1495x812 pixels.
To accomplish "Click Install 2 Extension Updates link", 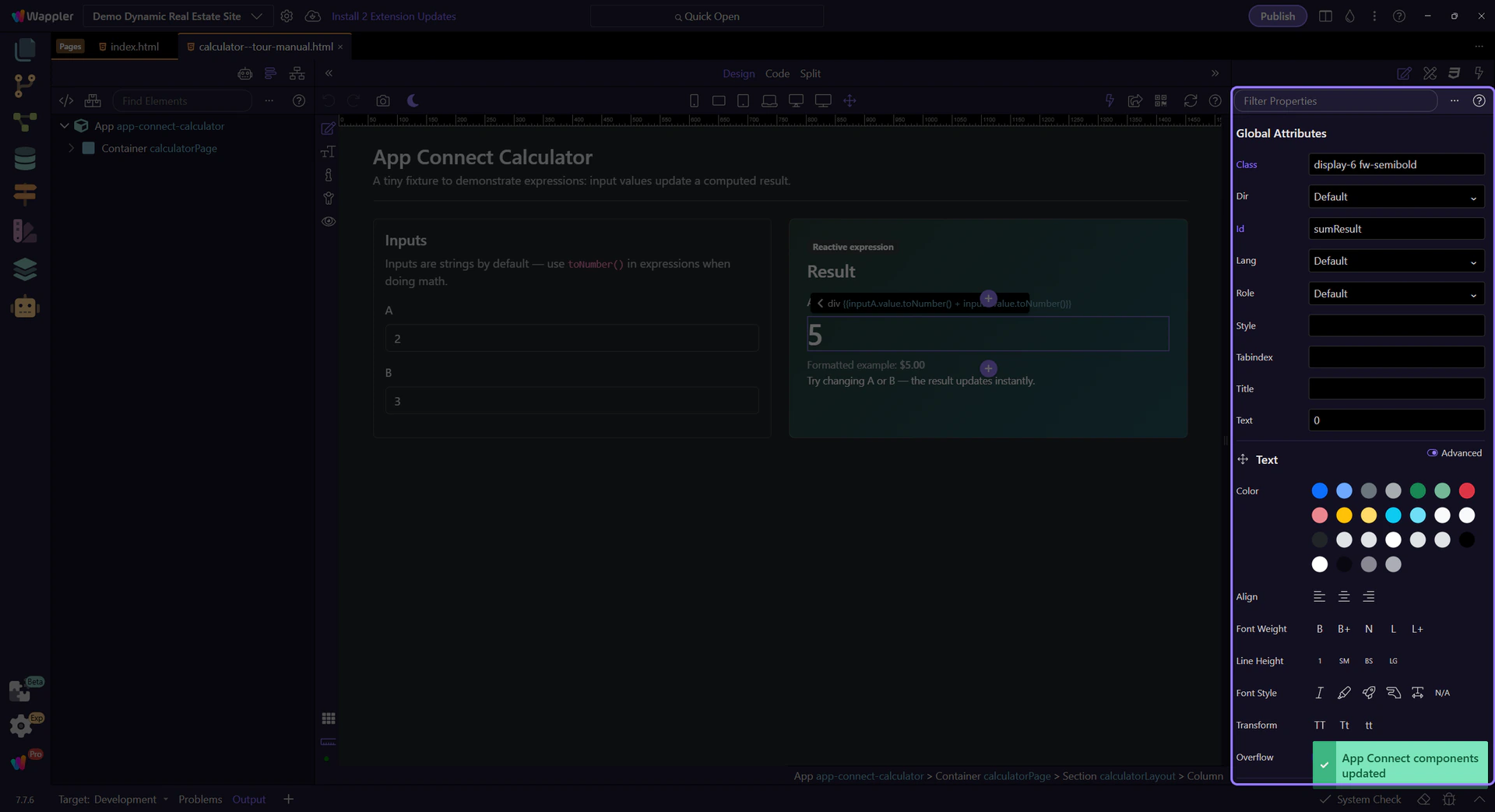I will (x=393, y=16).
